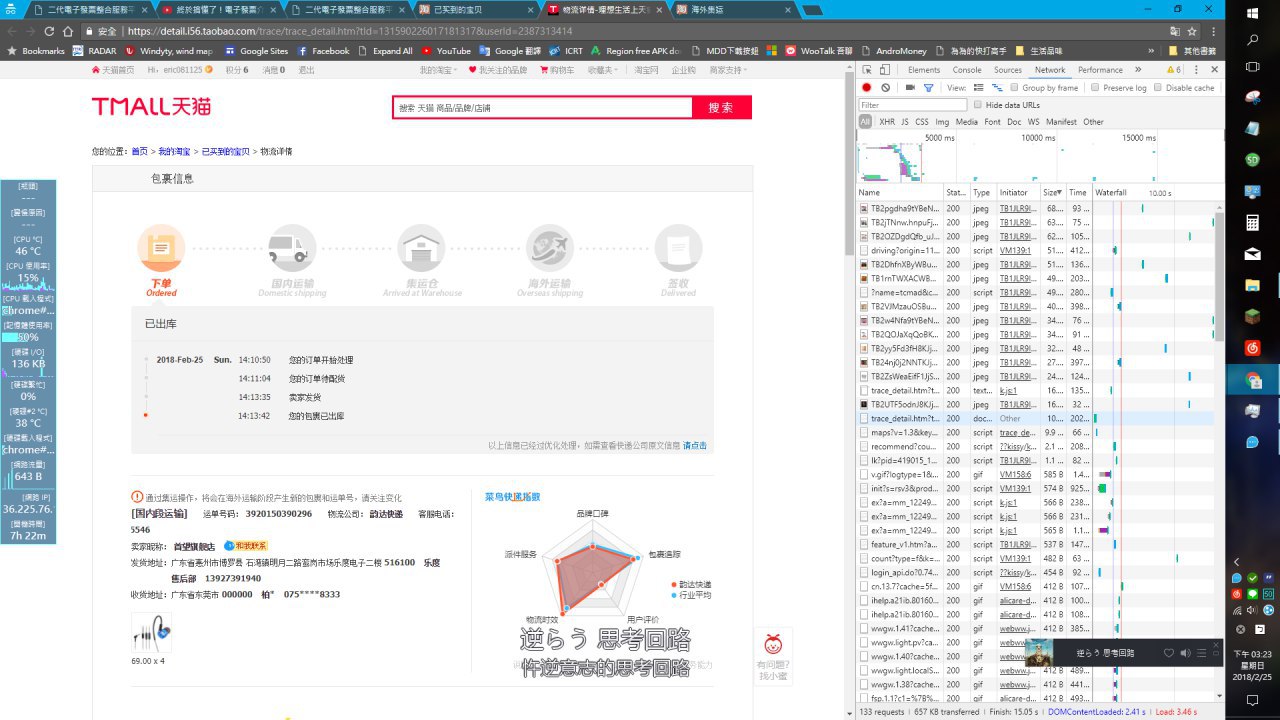Enable the Disable cache checkbox
Image resolution: width=1280 pixels, height=720 pixels.
tap(1158, 88)
